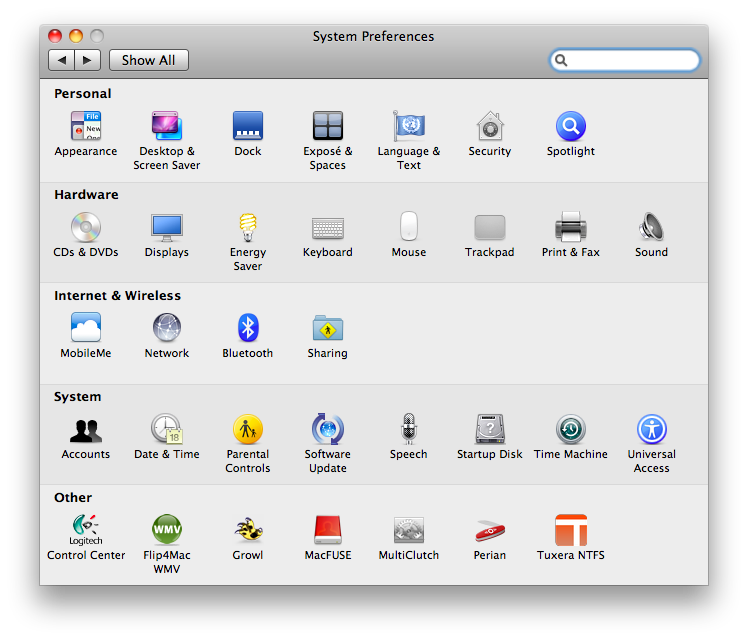The width and height of the screenshot is (748, 640).
Task: Open the Desktop & Screen Saver preferences
Action: tap(167, 127)
